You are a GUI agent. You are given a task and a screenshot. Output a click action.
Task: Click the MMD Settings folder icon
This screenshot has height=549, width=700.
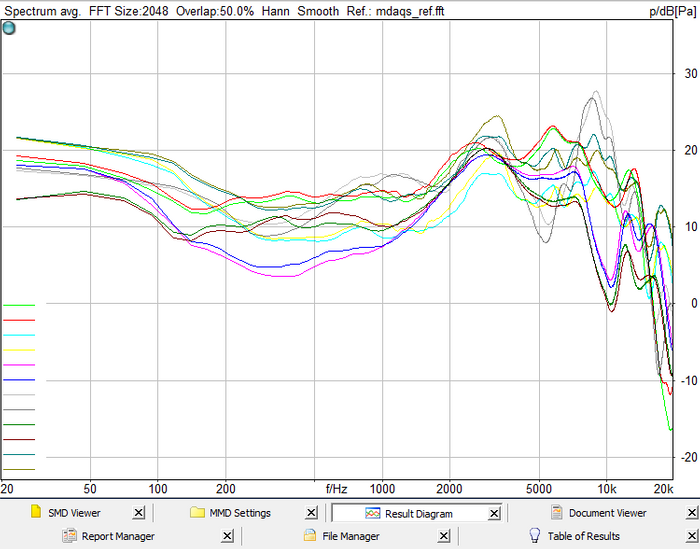[x=197, y=513]
